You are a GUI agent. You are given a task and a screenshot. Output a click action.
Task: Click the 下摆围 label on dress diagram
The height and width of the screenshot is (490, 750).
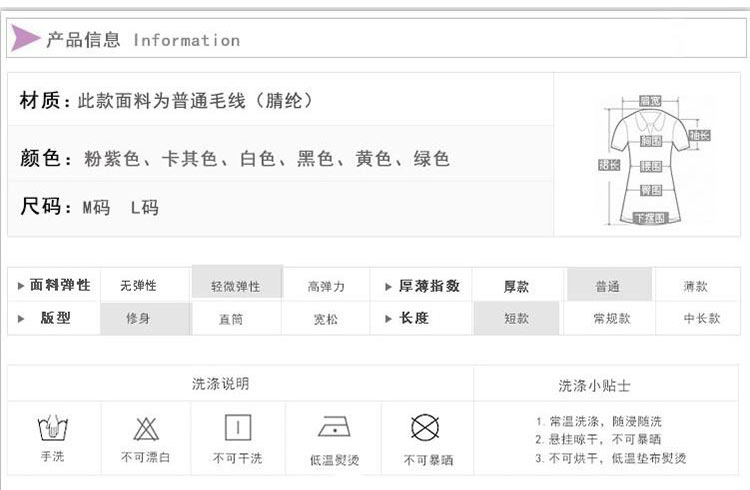650,218
